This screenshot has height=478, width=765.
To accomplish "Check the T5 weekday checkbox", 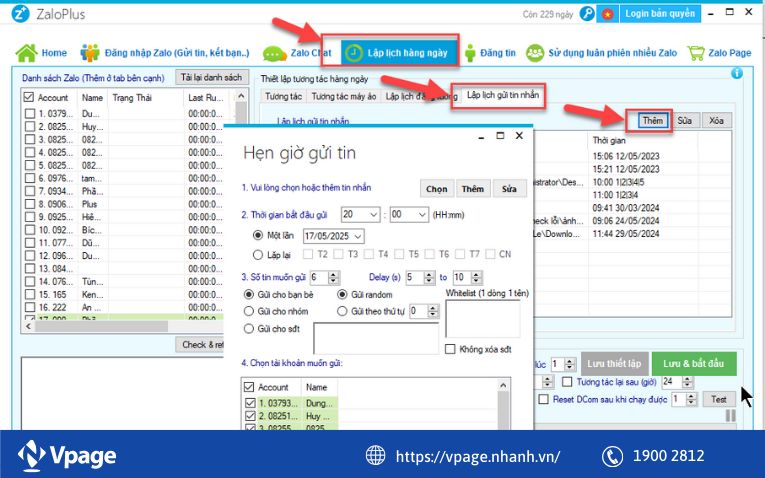I will tap(399, 254).
